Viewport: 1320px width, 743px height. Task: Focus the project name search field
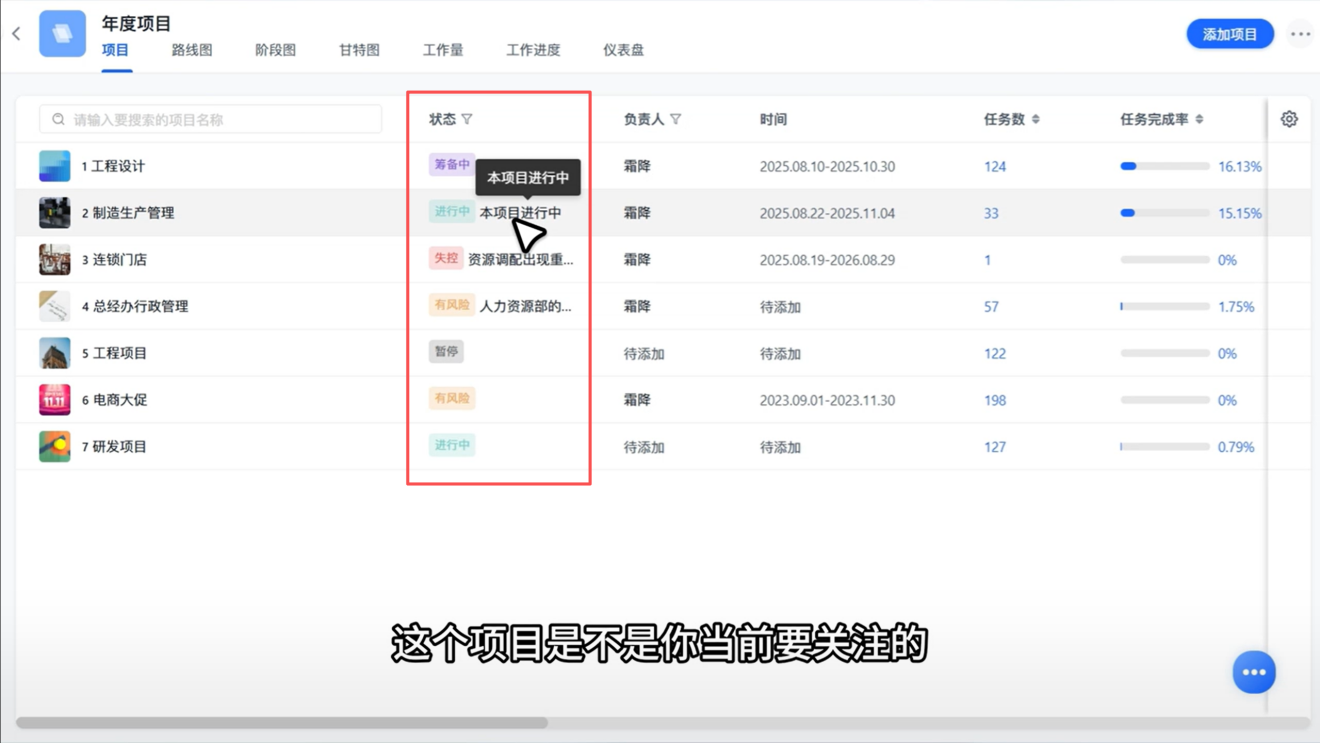pyautogui.click(x=210, y=119)
